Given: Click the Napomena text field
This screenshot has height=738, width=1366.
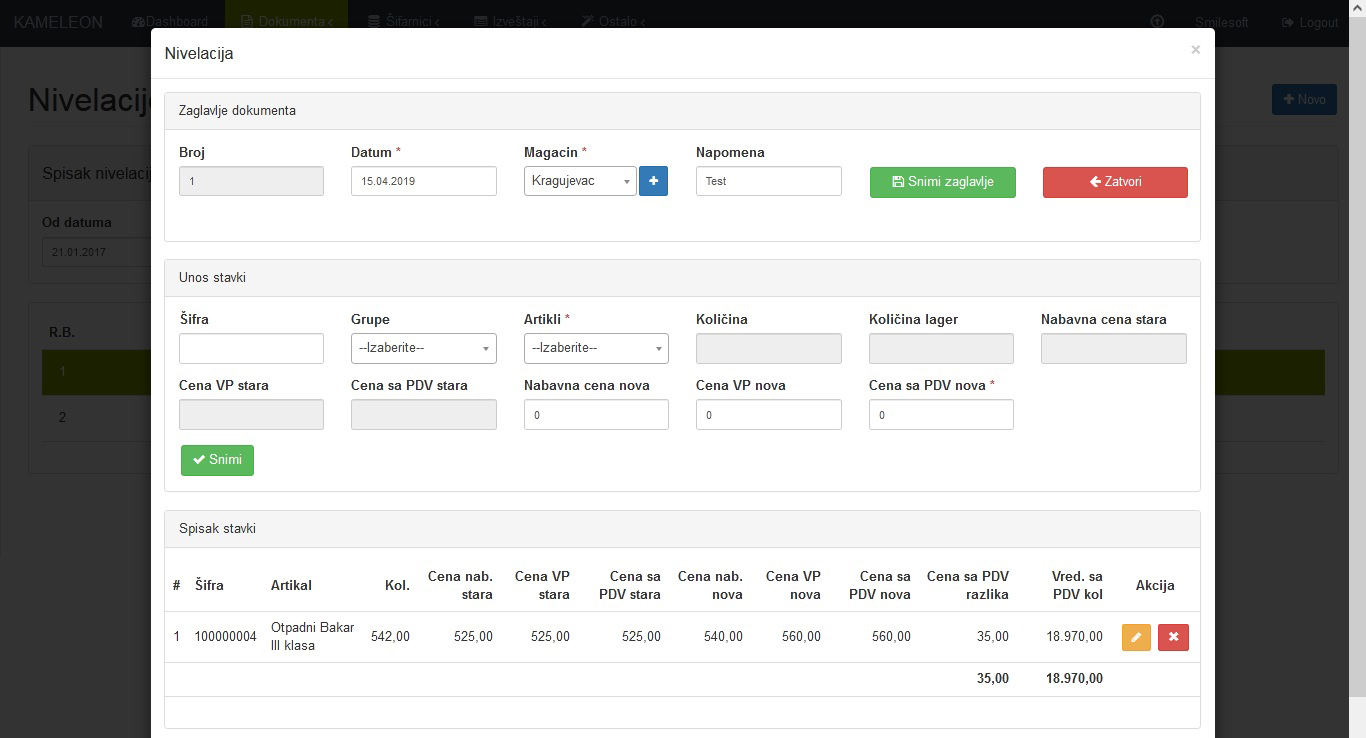Looking at the screenshot, I should (x=768, y=181).
